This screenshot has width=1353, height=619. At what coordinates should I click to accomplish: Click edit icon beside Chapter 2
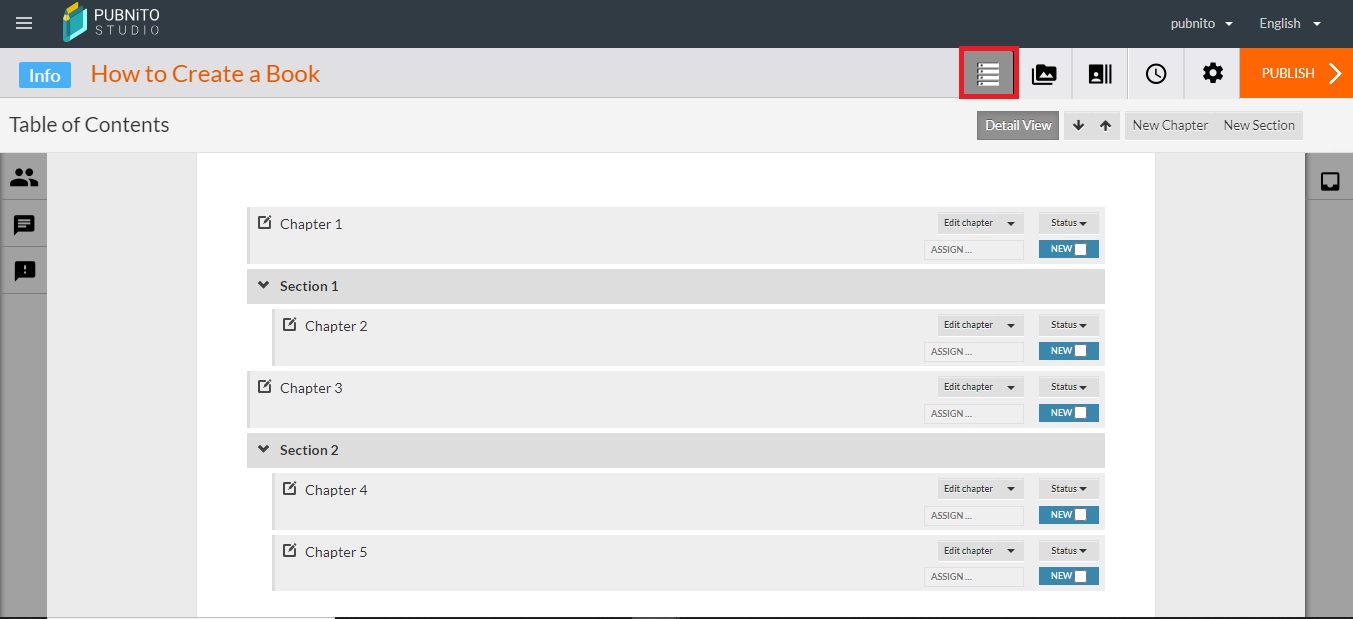tap(289, 324)
